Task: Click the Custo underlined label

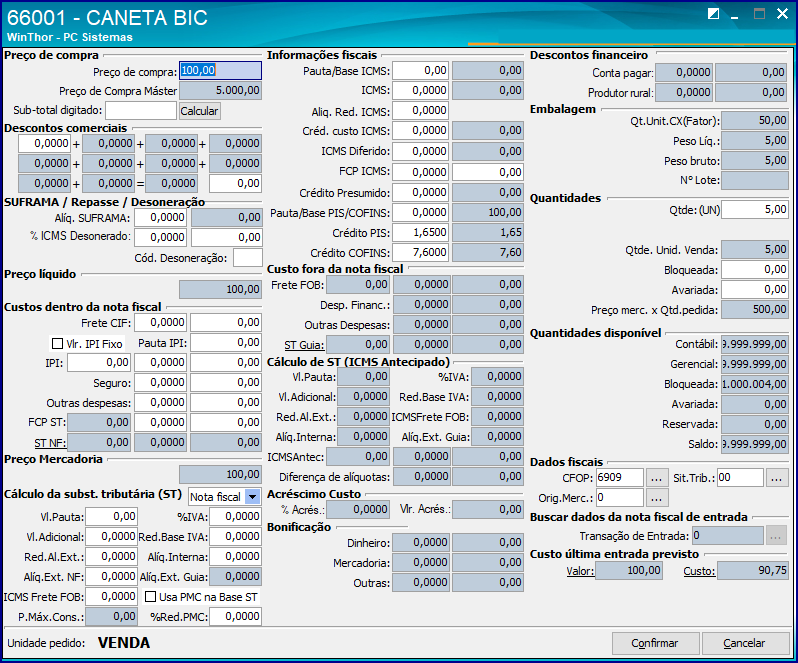Action: [x=699, y=571]
